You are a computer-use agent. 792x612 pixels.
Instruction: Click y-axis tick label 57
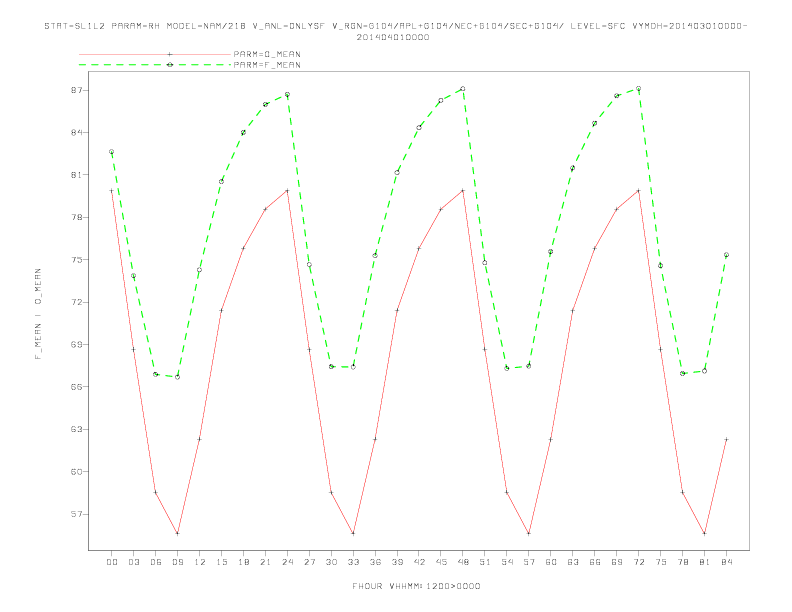(x=77, y=514)
